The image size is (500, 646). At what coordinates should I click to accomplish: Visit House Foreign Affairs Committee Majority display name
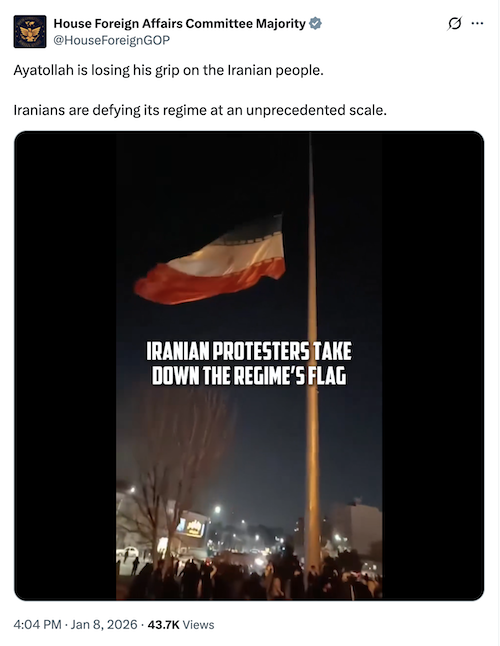coord(180,24)
